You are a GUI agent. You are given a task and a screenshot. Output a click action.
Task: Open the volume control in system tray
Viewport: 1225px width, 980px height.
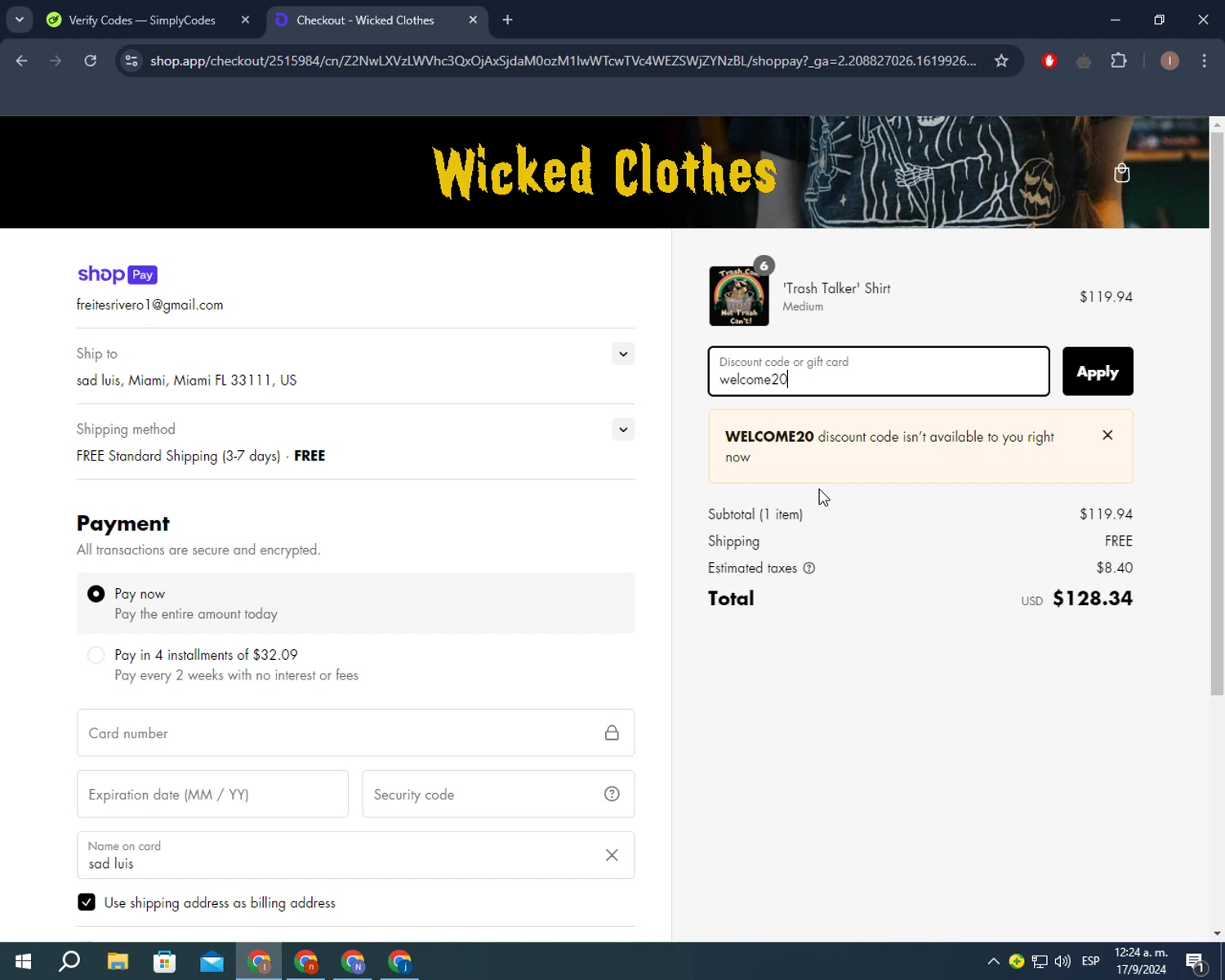point(1062,961)
